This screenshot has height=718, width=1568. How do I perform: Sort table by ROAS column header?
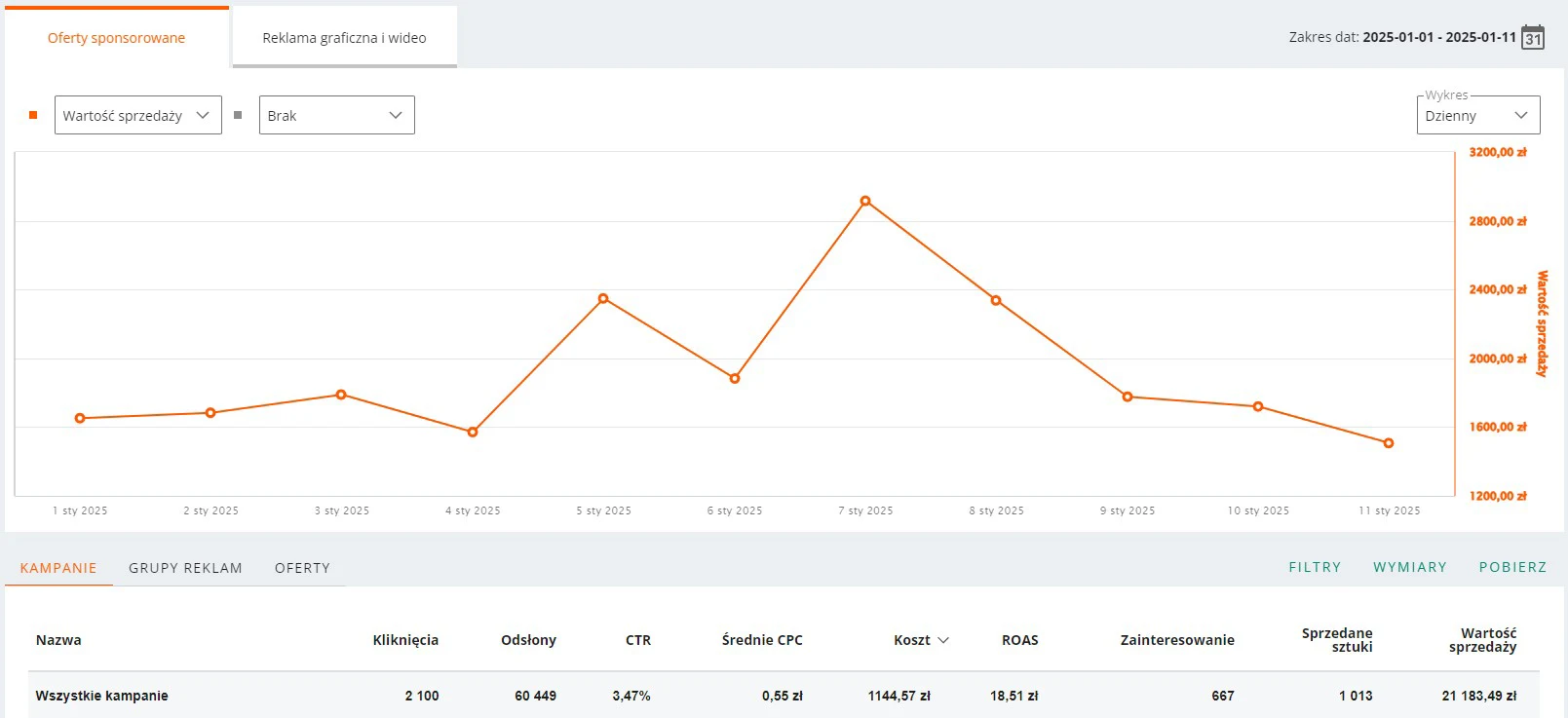pos(1019,640)
